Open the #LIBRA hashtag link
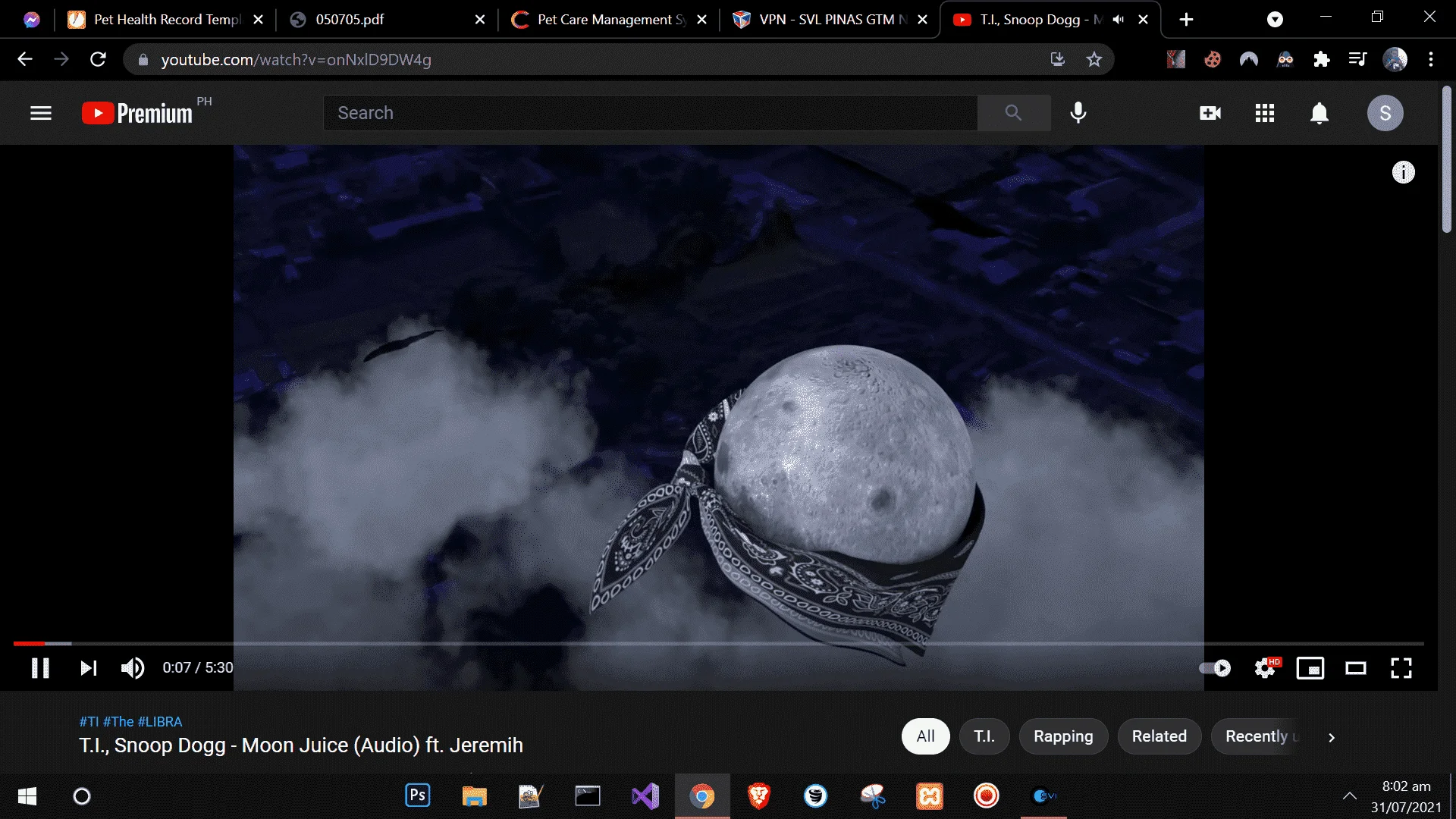This screenshot has width=1456, height=819. click(x=160, y=722)
